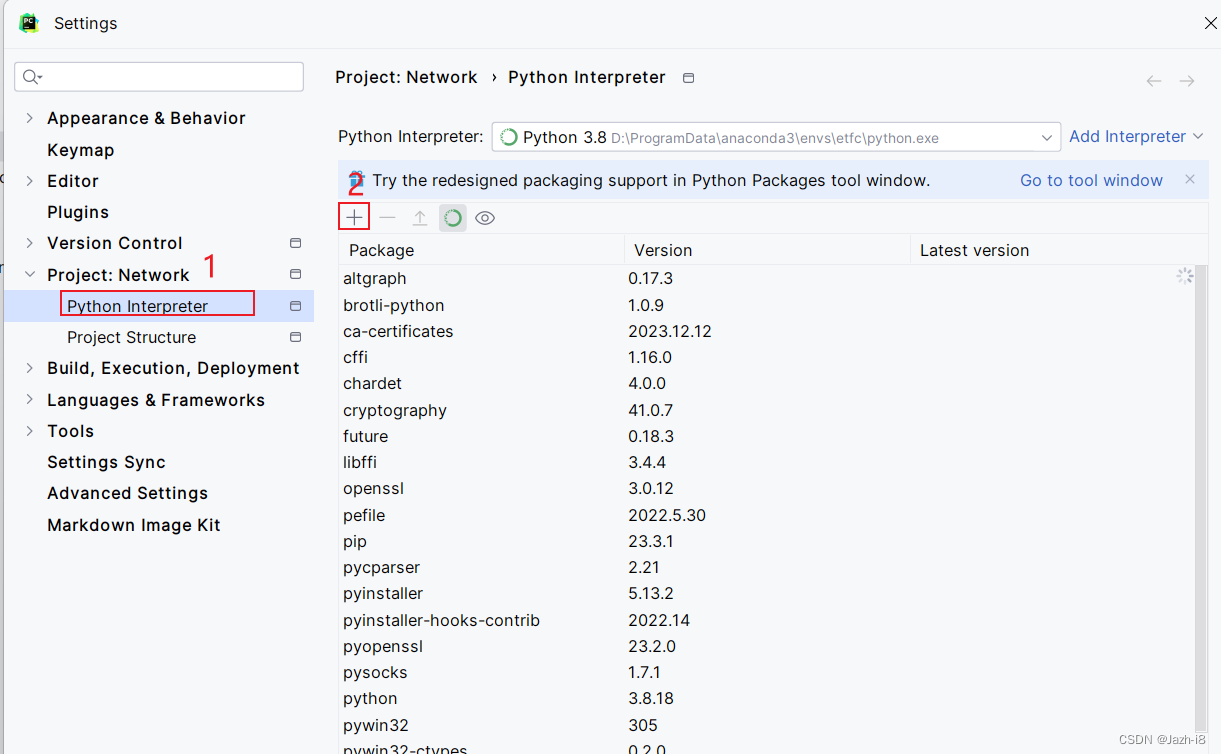This screenshot has width=1221, height=754.
Task: Expand the Editor settings group
Action: [29, 181]
